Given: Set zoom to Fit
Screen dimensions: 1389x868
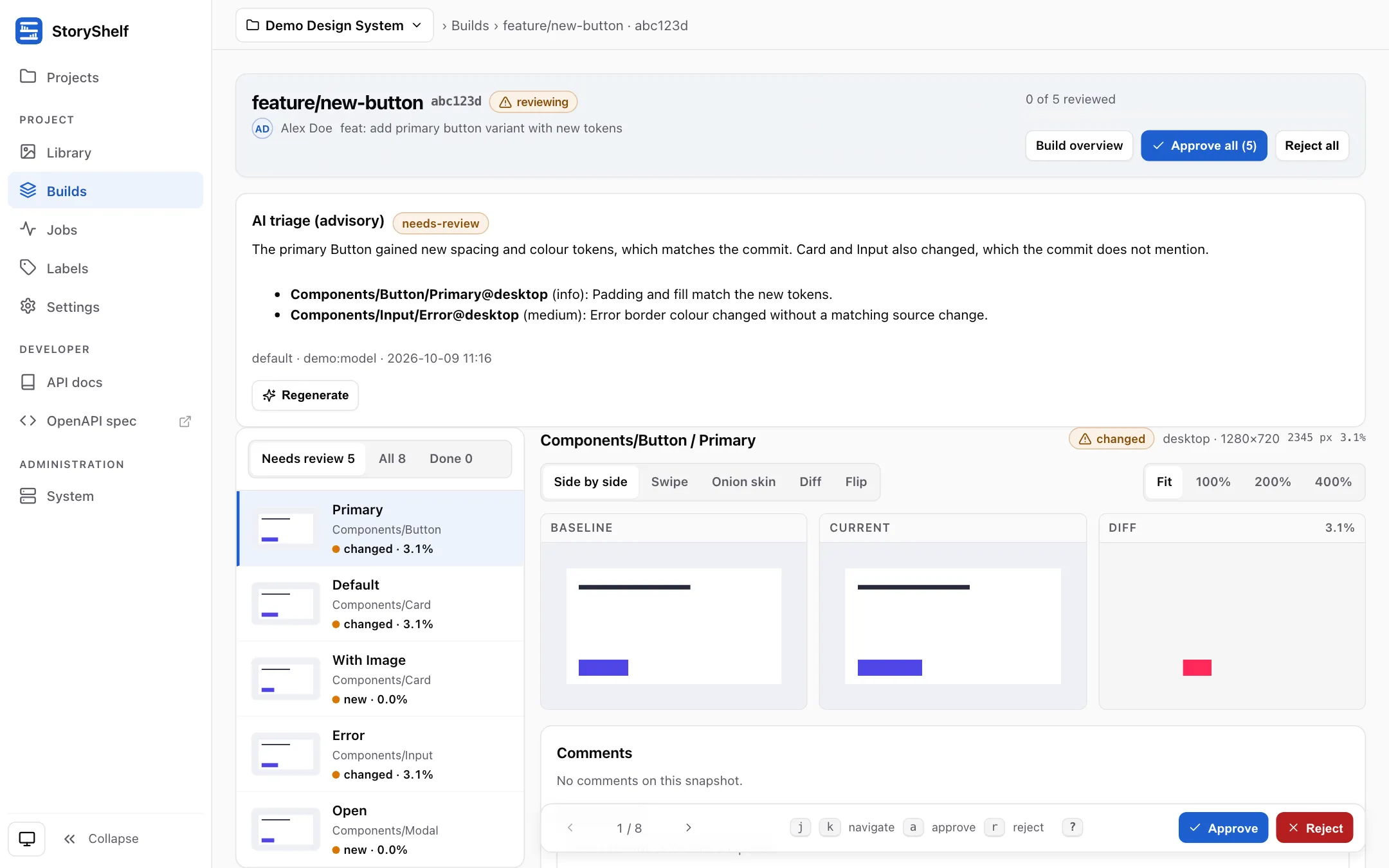Looking at the screenshot, I should [1164, 482].
